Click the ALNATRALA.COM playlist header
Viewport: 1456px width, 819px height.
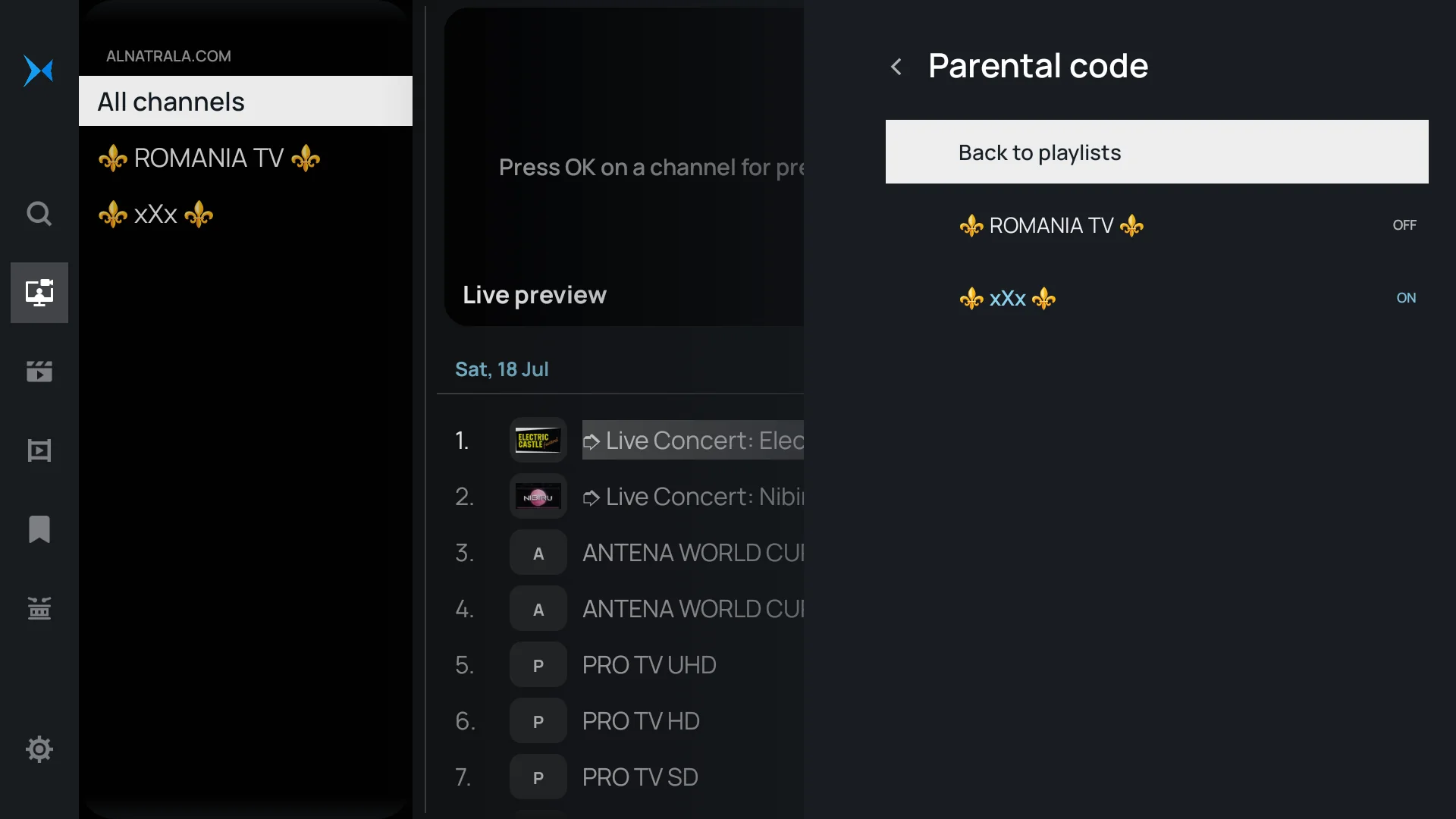[x=168, y=56]
